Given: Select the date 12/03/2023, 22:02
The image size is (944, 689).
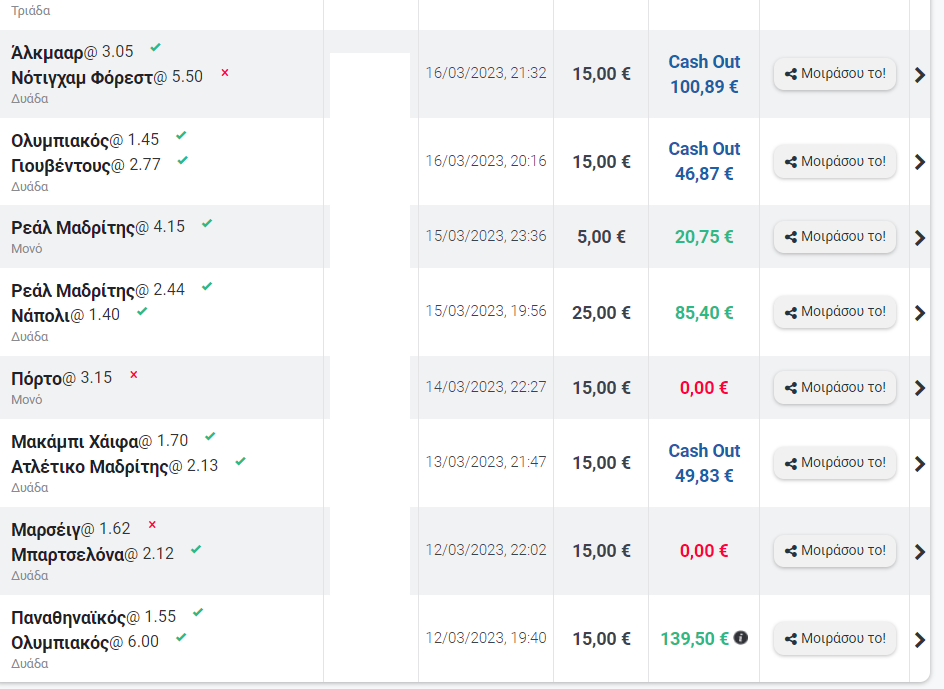Looking at the screenshot, I should 486,550.
